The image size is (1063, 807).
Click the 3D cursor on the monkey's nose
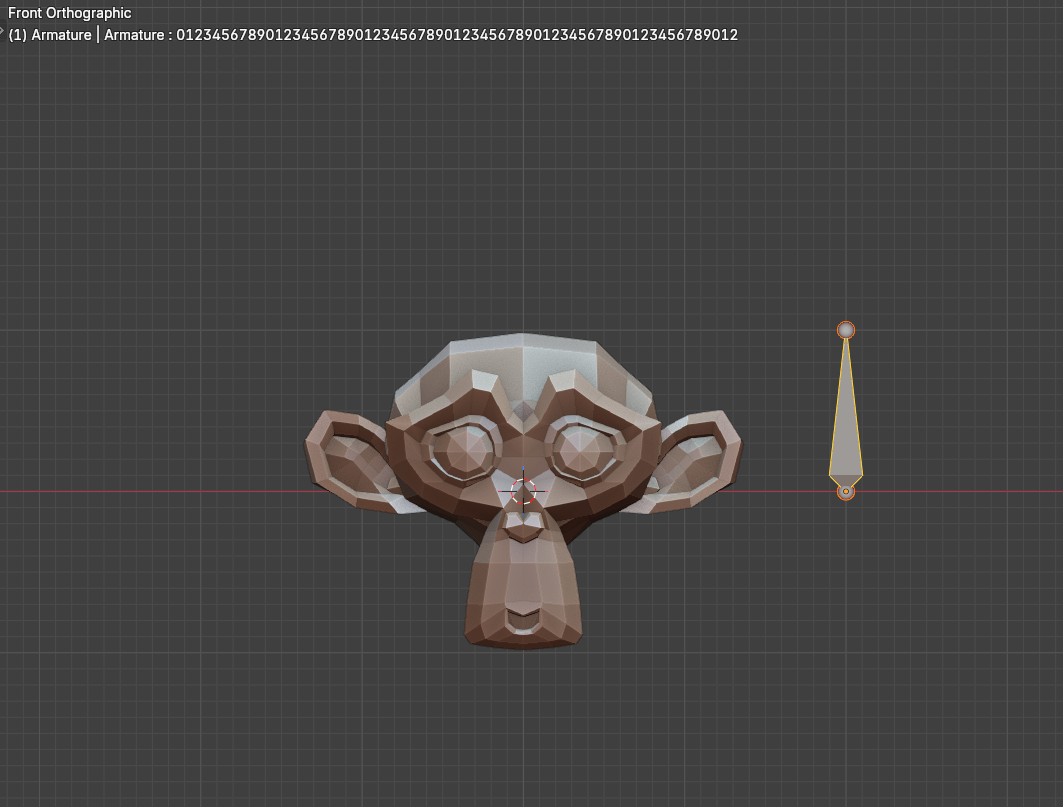tap(523, 492)
